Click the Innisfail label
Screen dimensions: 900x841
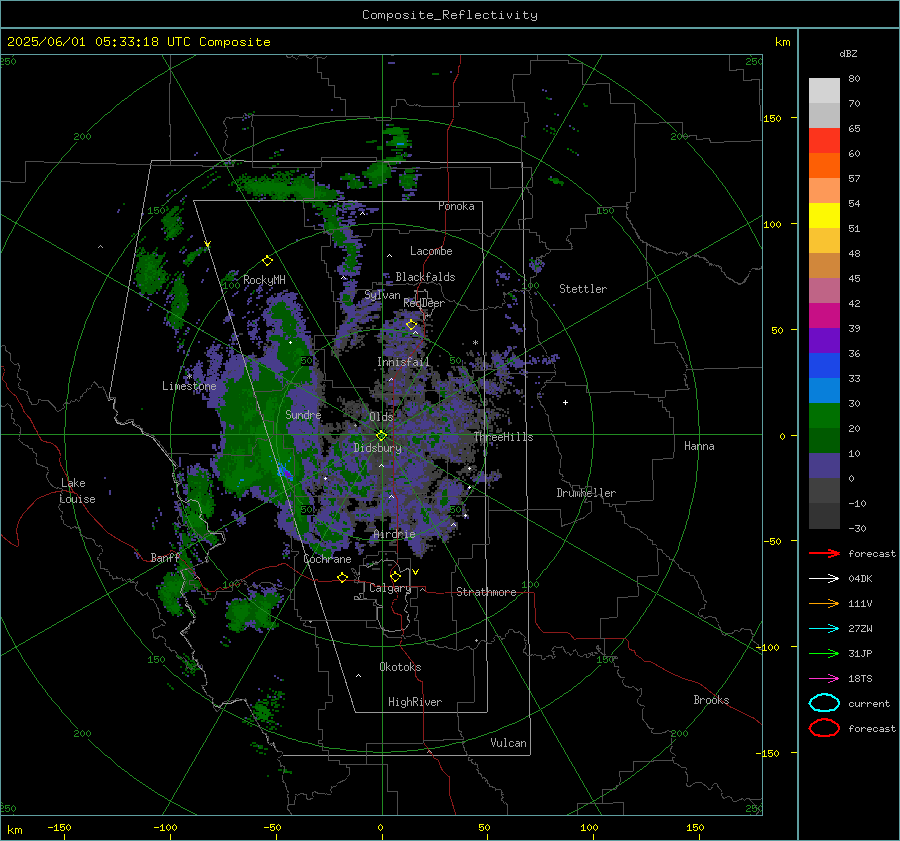(x=403, y=362)
